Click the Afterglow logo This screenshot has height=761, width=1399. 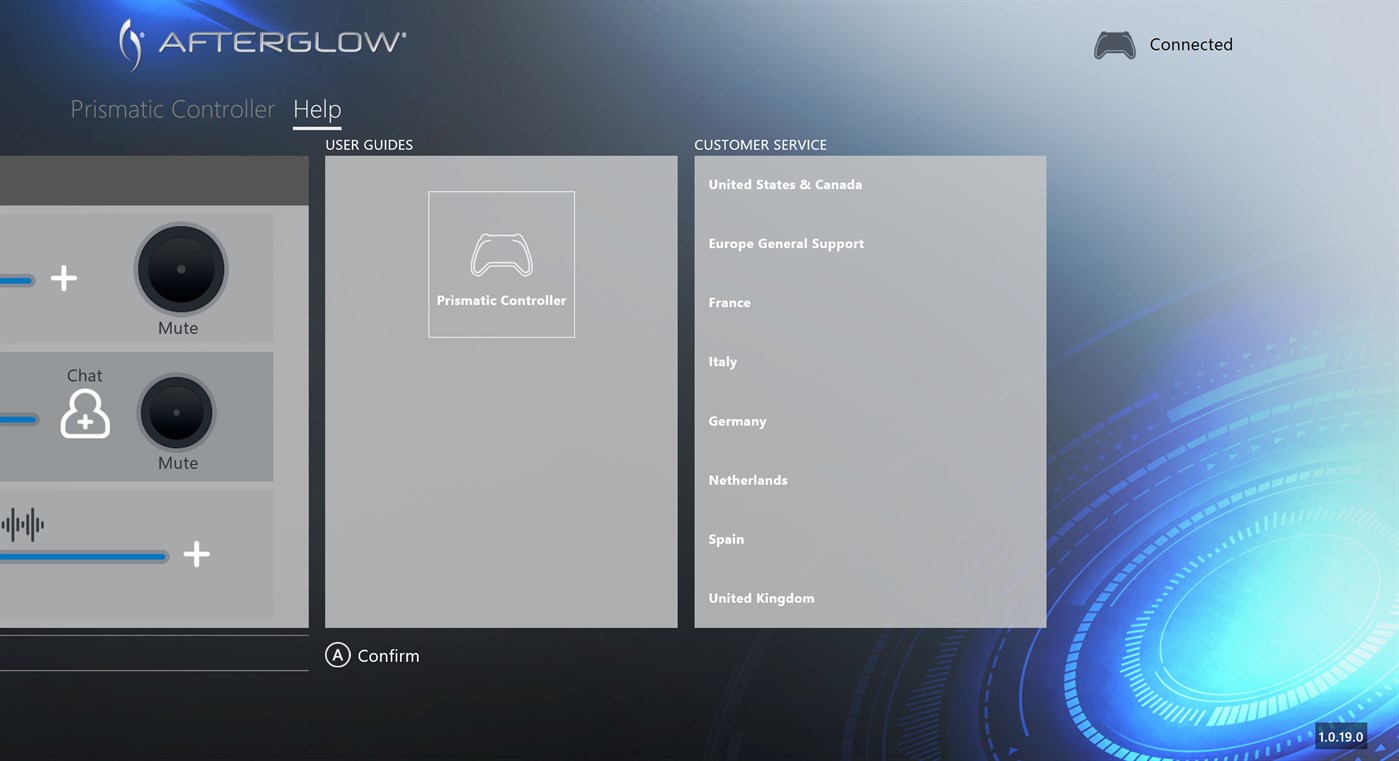[260, 43]
